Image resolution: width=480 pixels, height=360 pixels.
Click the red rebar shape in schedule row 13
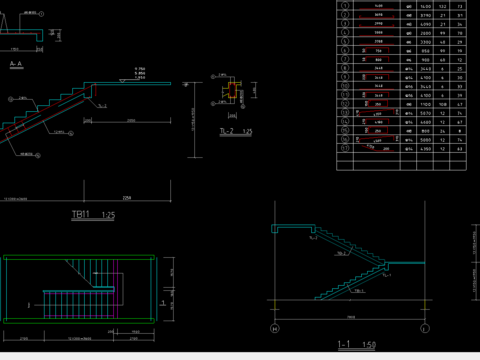point(377,113)
